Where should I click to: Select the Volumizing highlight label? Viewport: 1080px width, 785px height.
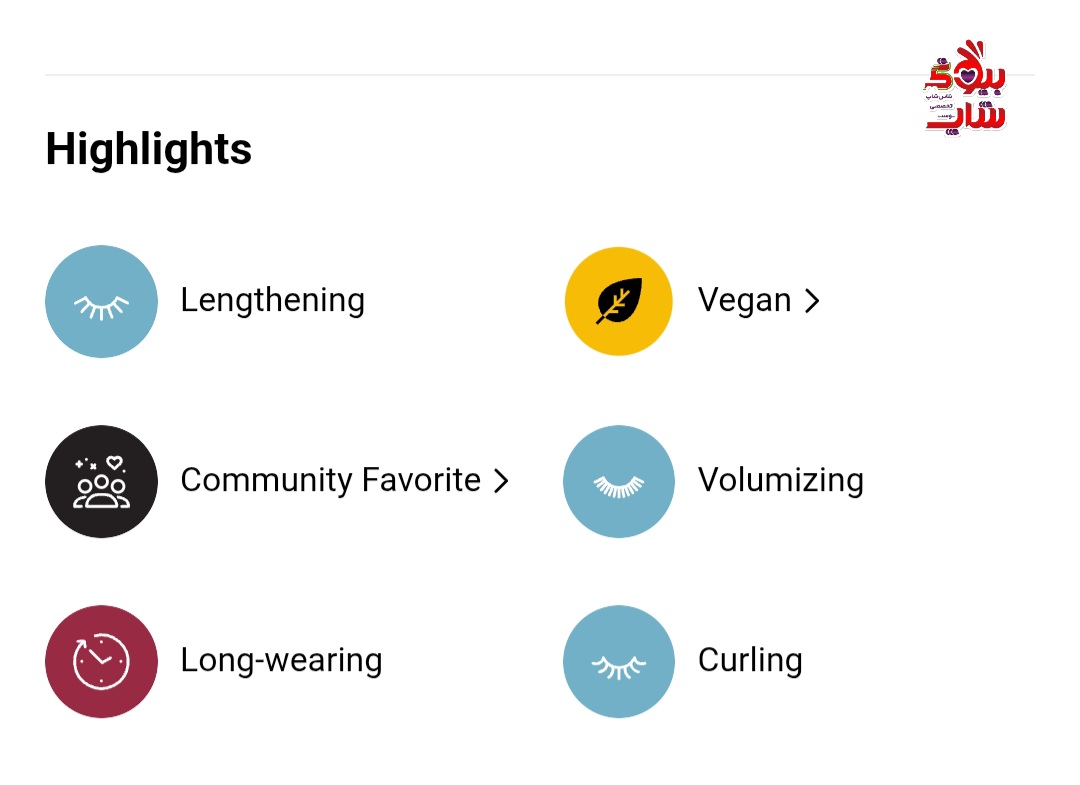pos(780,480)
